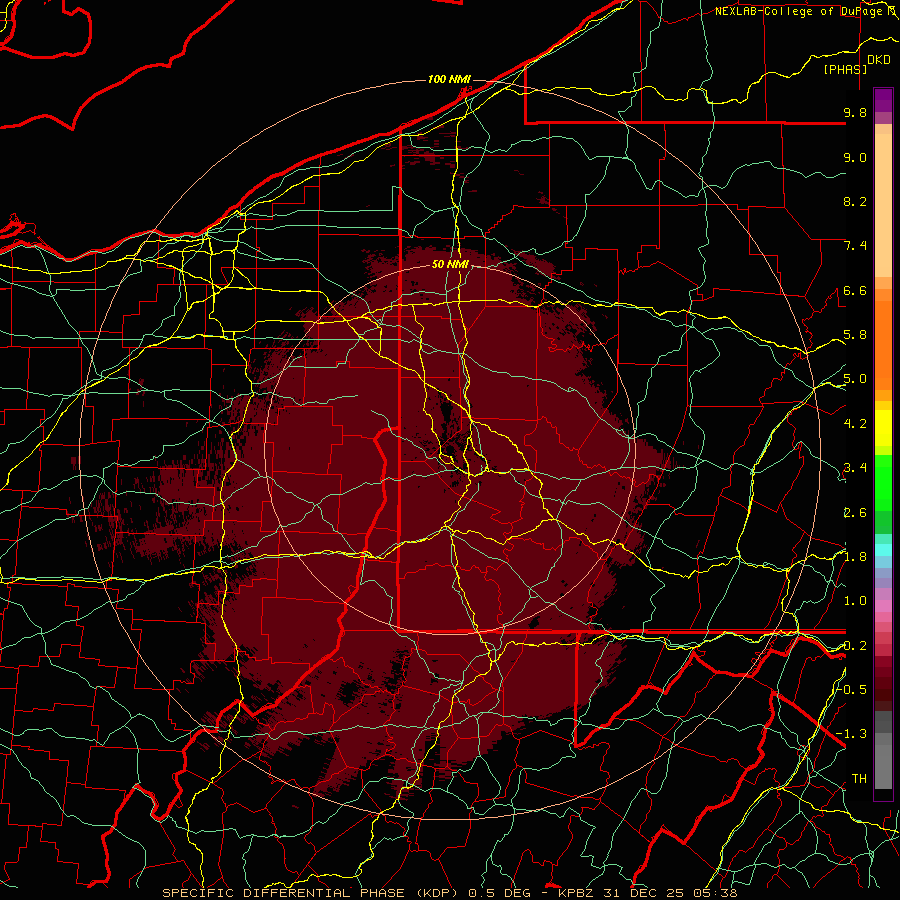Click the 0.2 color scale value
Viewport: 900px width, 900px height.
click(x=855, y=646)
